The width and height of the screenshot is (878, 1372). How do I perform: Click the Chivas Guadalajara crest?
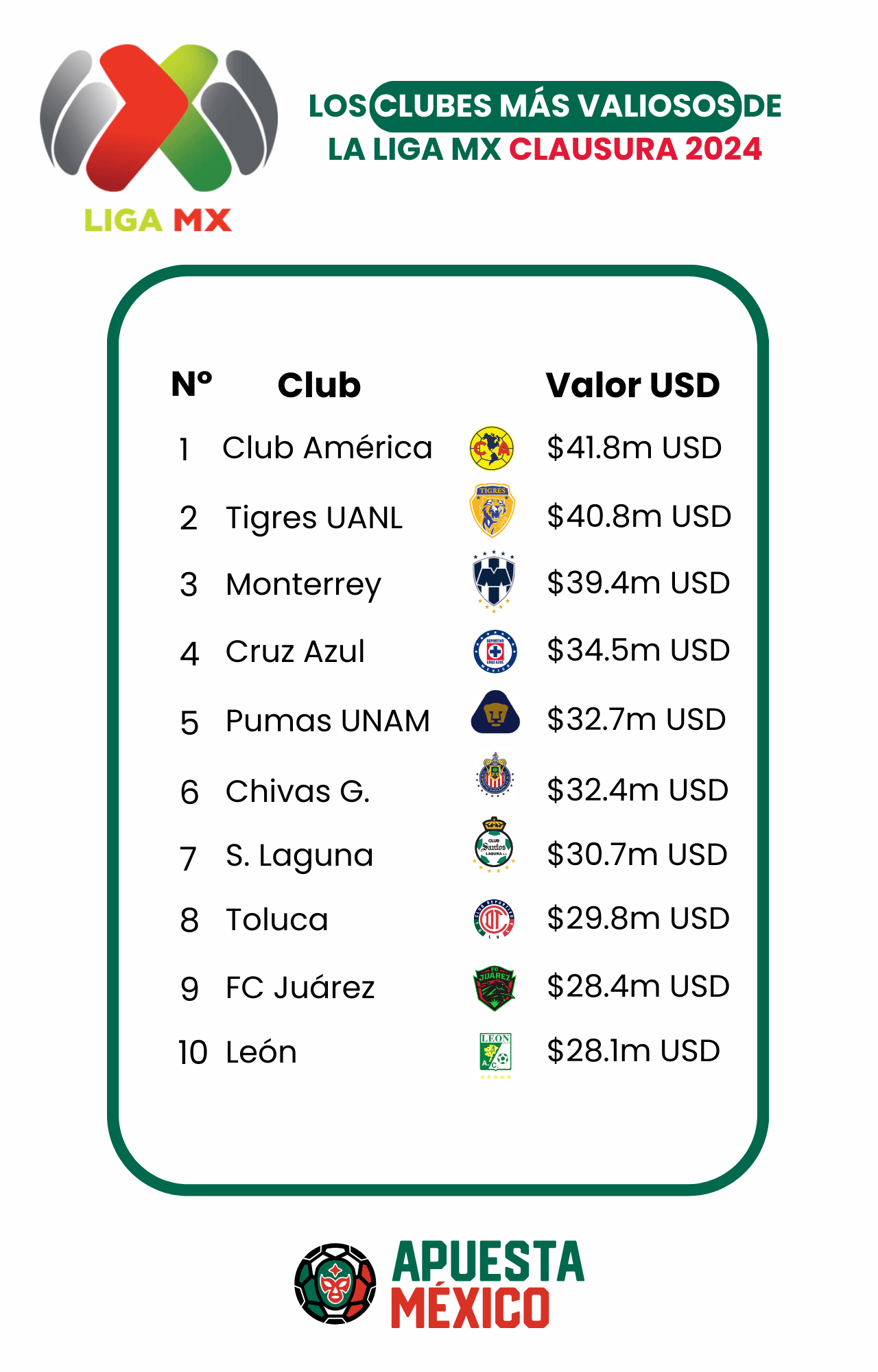pyautogui.click(x=495, y=775)
